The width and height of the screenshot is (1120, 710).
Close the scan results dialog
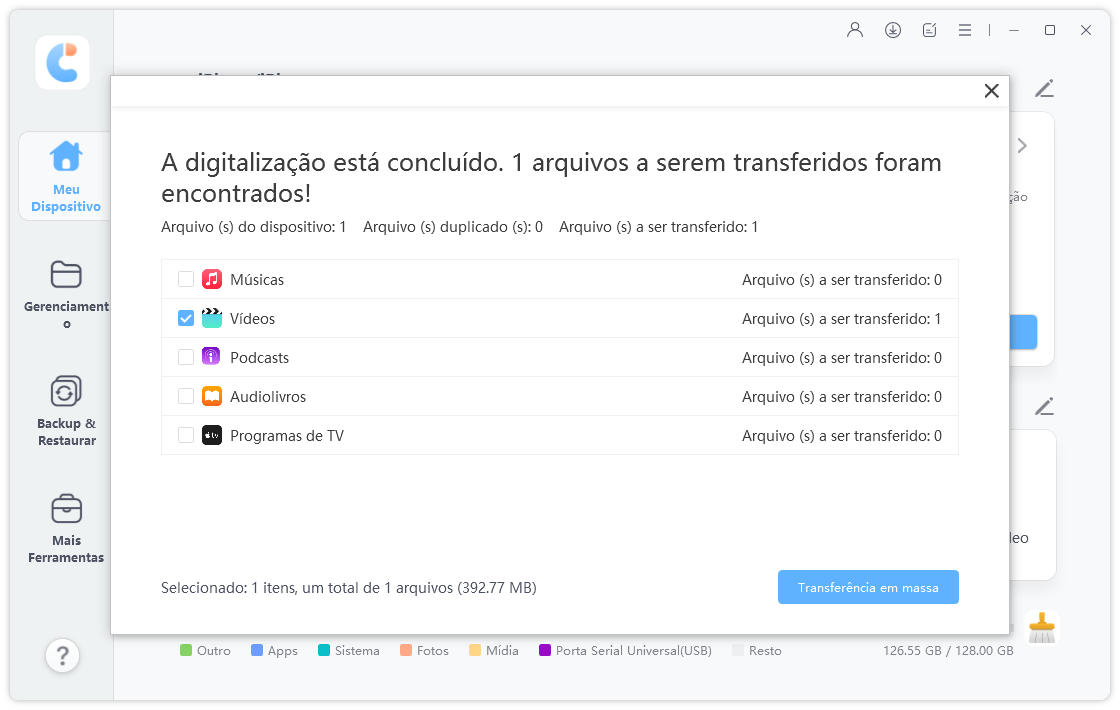click(x=991, y=91)
